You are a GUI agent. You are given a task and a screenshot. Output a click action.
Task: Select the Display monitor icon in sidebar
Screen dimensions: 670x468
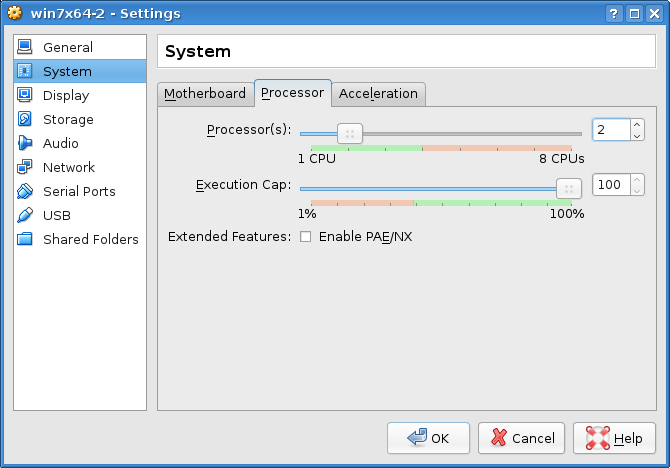pos(25,95)
